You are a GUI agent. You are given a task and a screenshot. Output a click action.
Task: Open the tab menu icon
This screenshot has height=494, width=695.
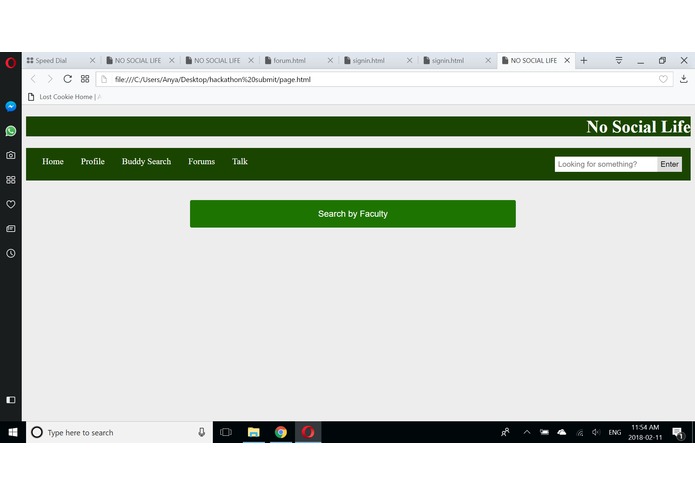click(619, 60)
